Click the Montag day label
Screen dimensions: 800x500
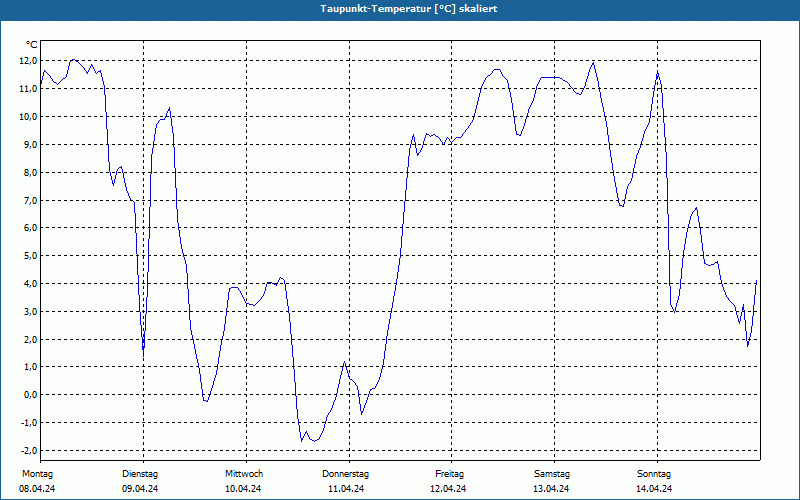37,474
